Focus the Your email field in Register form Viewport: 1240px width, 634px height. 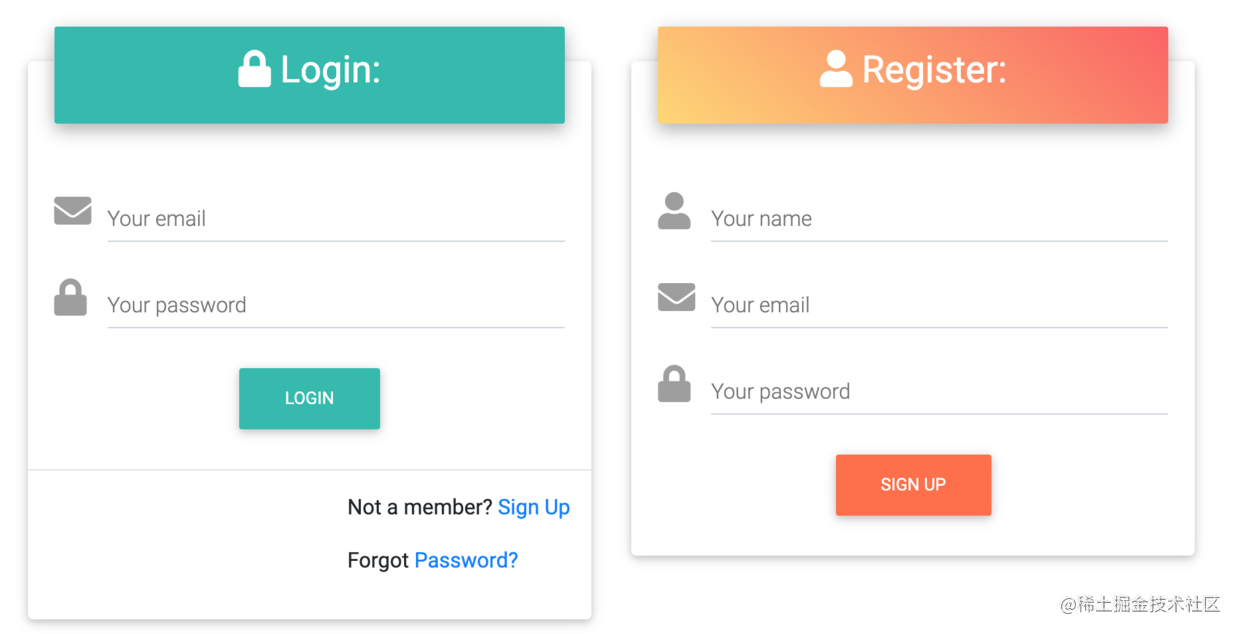click(938, 305)
